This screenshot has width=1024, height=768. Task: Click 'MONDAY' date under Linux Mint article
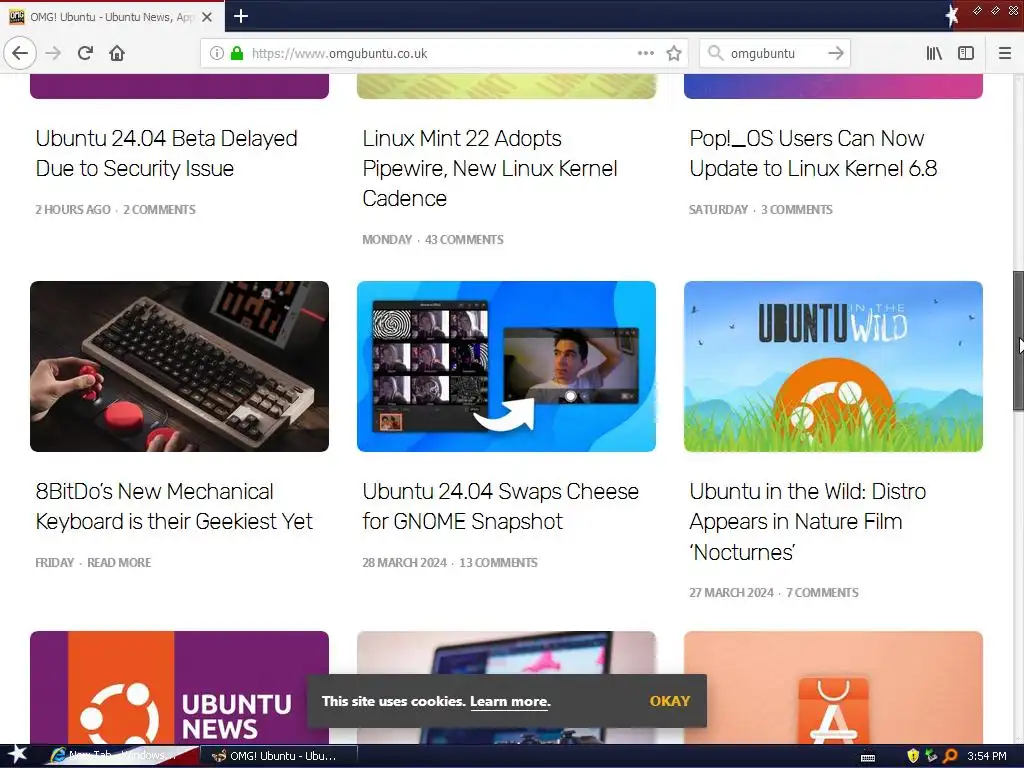tap(387, 240)
